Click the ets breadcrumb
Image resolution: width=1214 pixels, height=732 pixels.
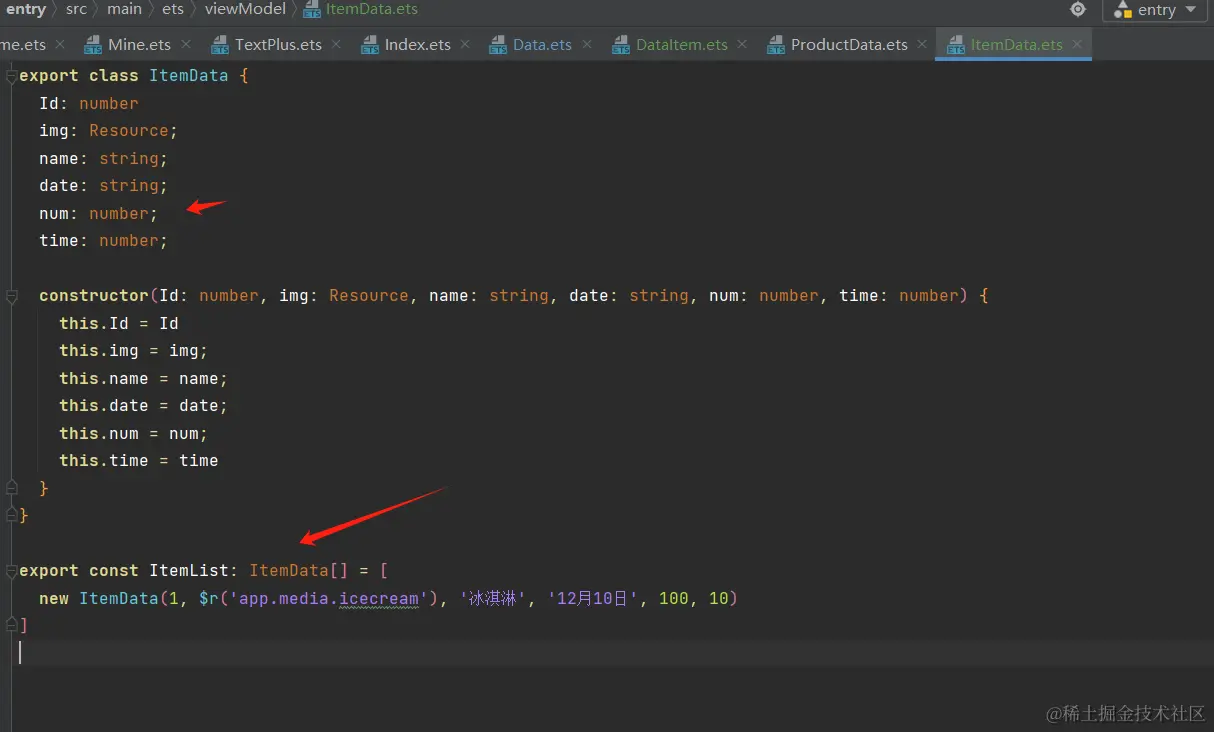(173, 9)
